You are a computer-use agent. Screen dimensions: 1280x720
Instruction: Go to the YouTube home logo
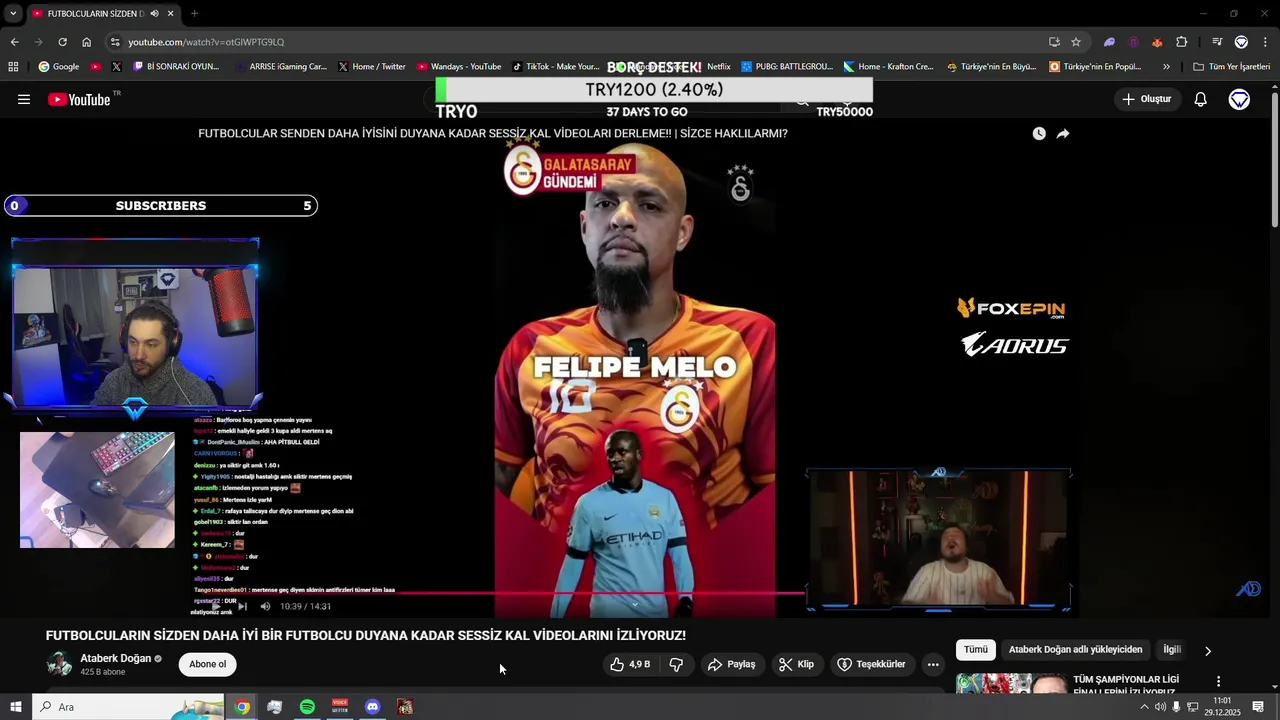coord(80,99)
